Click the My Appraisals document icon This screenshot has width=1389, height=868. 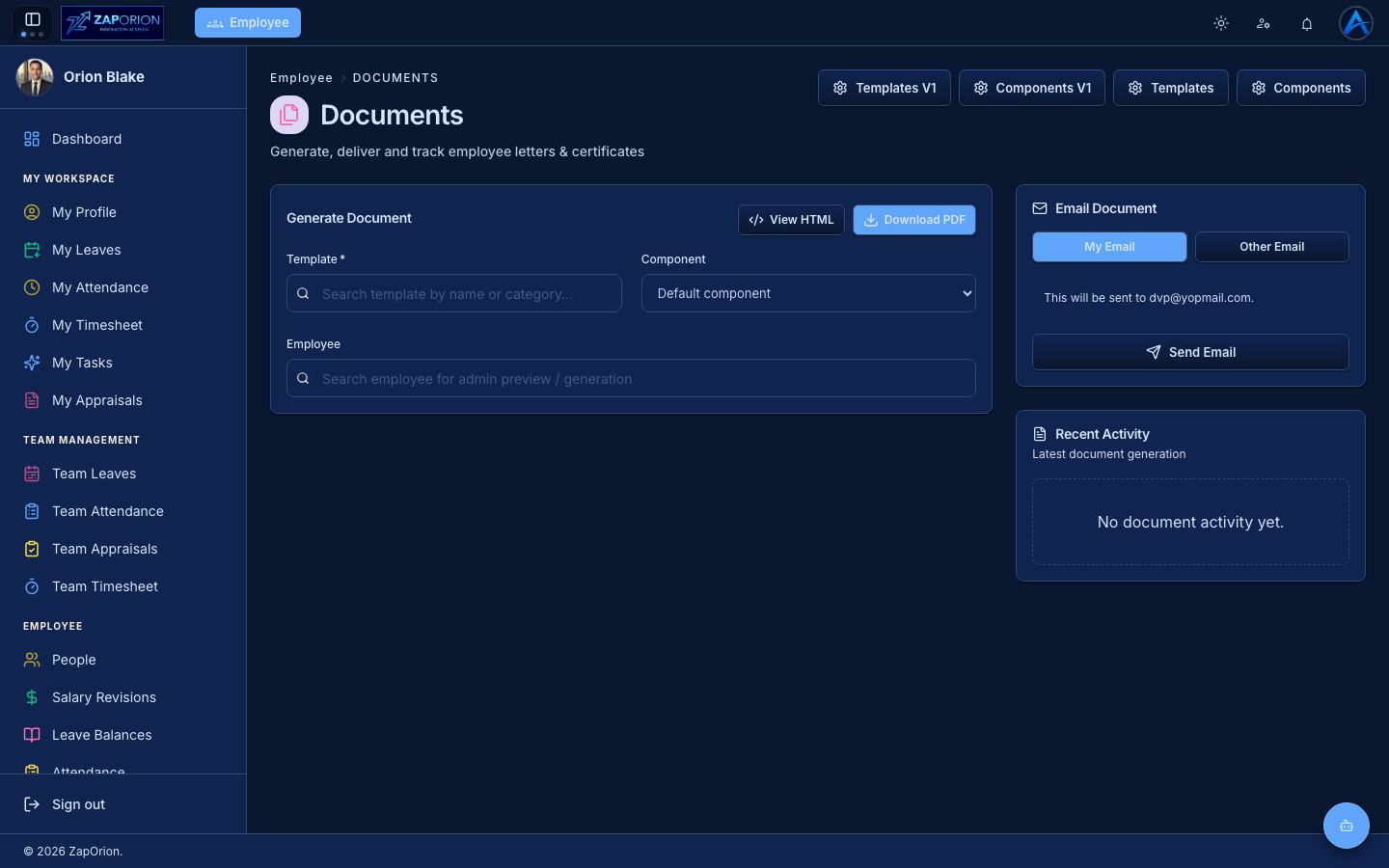(x=32, y=400)
